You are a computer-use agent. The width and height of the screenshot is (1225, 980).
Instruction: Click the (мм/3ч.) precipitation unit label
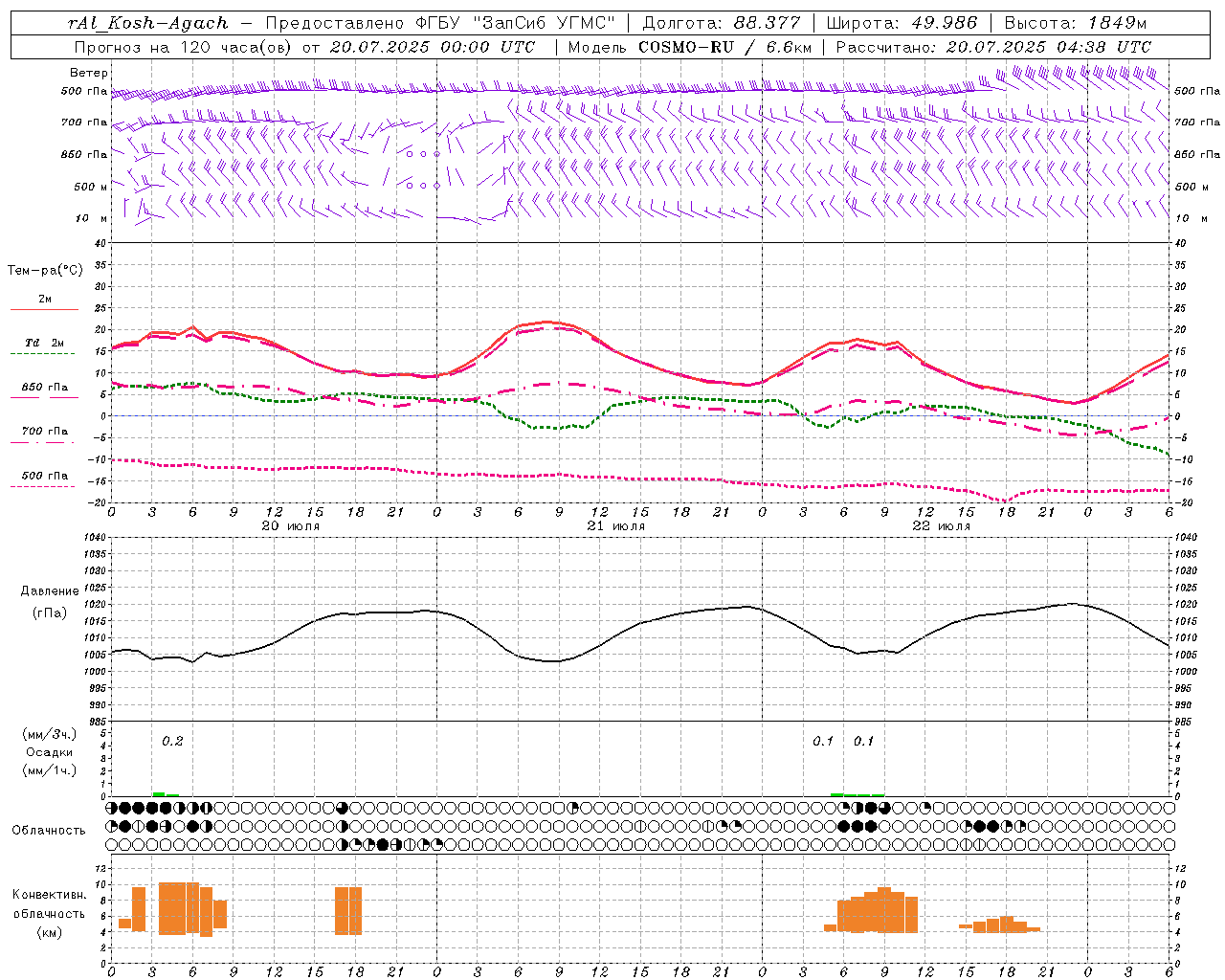pos(50,735)
